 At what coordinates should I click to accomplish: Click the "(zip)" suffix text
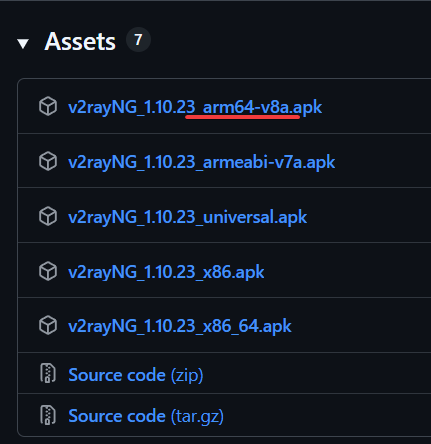pyautogui.click(x=187, y=375)
